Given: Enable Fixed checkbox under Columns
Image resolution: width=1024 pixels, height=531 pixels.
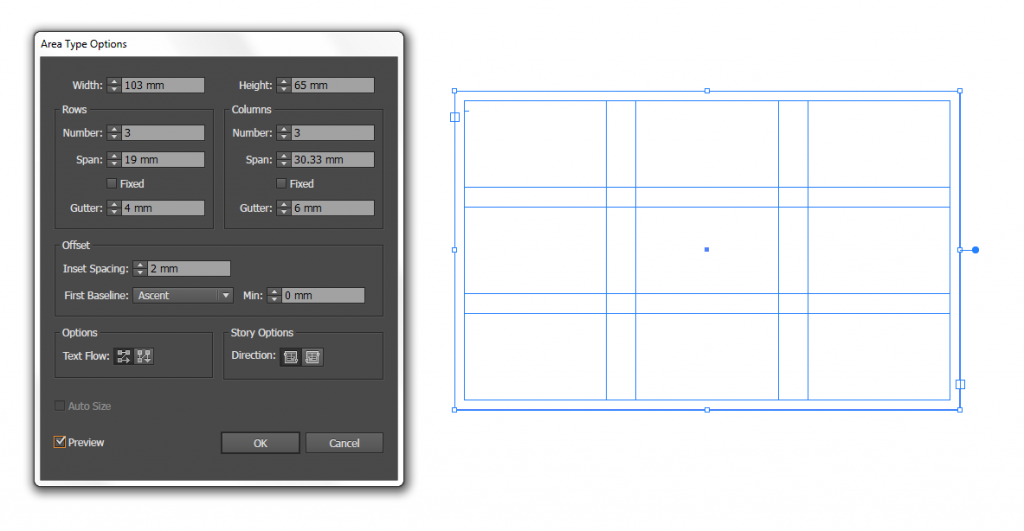Looking at the screenshot, I should pyautogui.click(x=281, y=184).
